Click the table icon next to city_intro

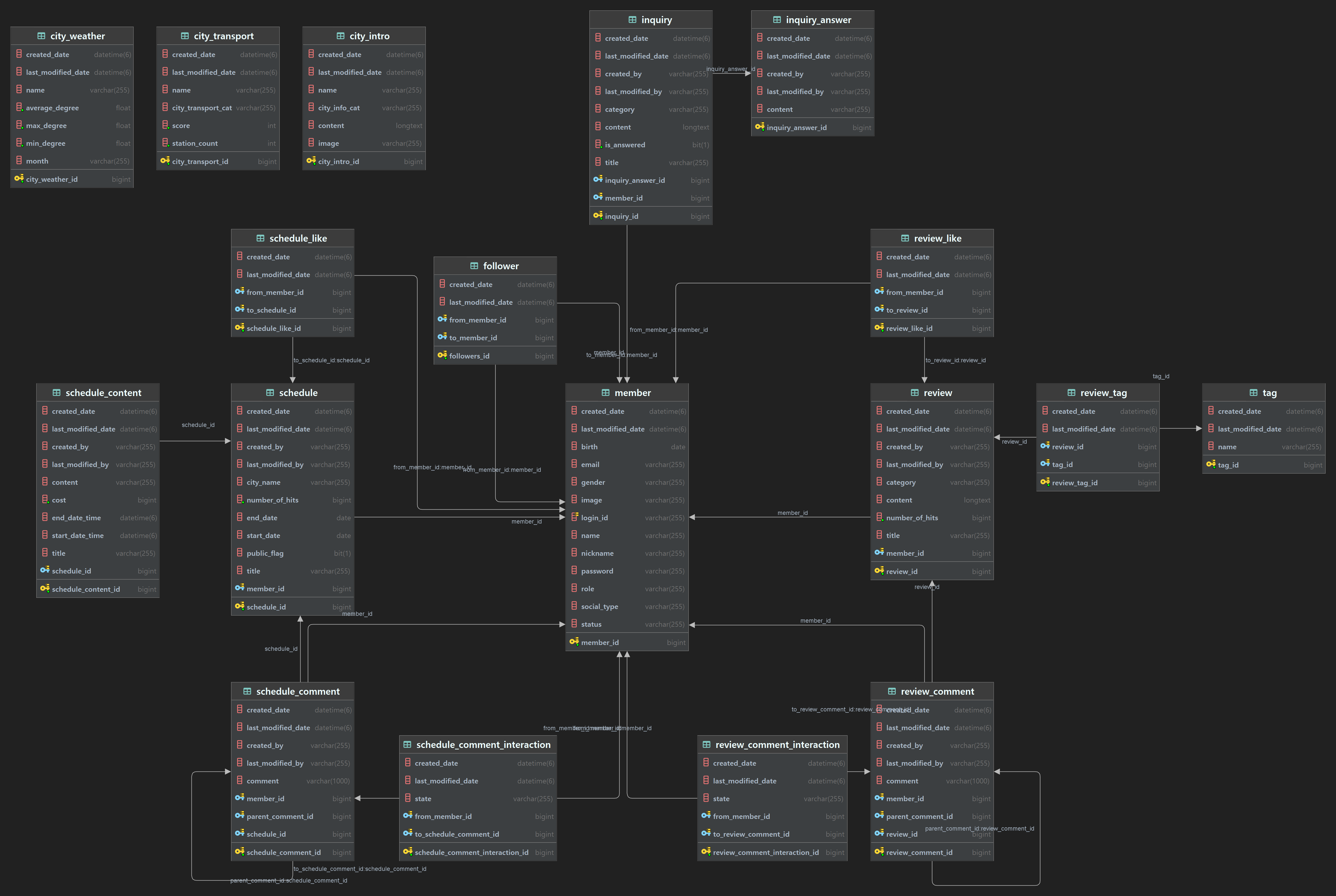[341, 36]
